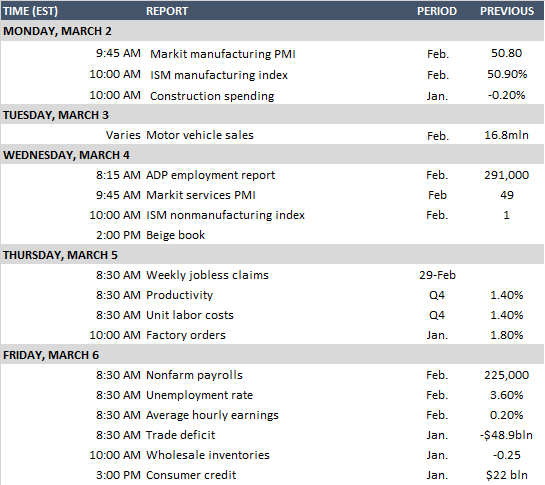The image size is (545, 485).
Task: Select the 225,000 previous payrolls value
Action: tap(507, 375)
